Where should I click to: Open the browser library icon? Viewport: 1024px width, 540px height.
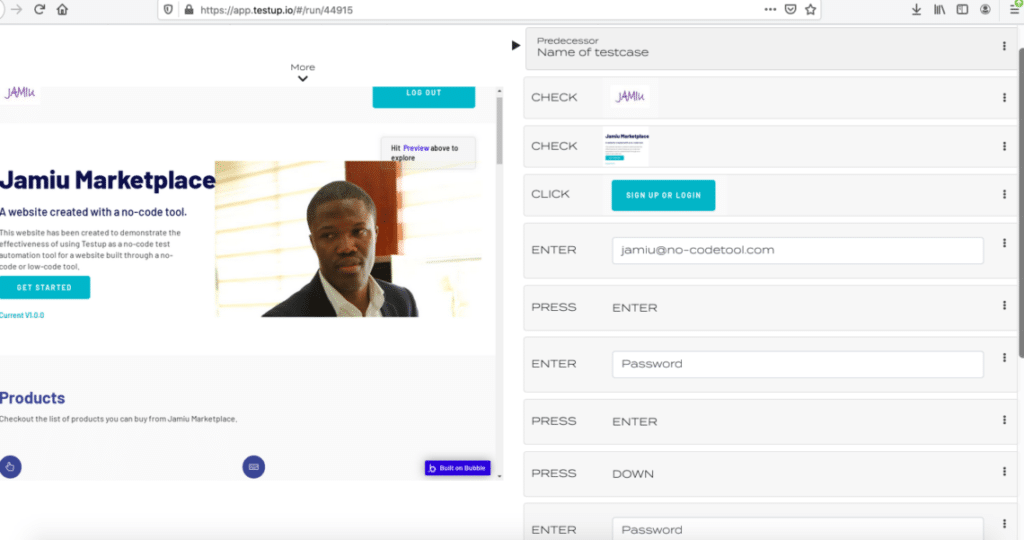click(x=939, y=9)
